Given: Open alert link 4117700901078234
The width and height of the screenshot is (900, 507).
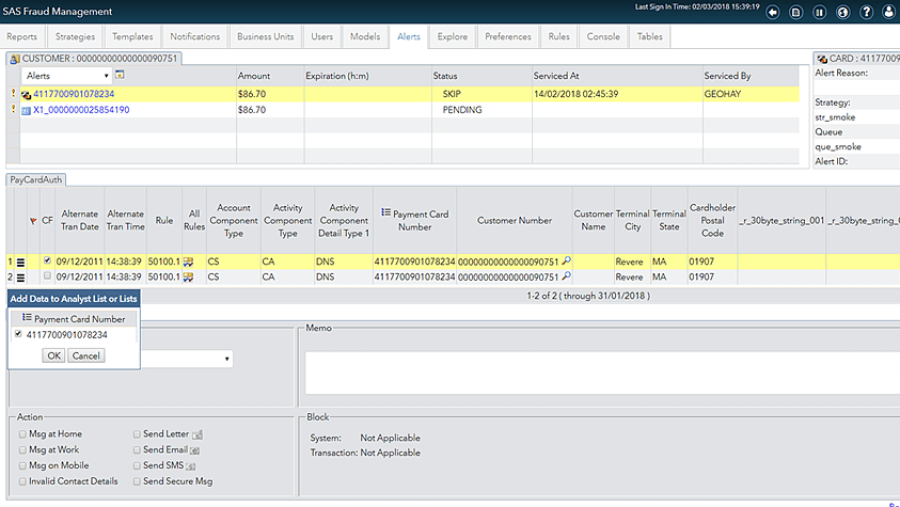Looking at the screenshot, I should 73,94.
